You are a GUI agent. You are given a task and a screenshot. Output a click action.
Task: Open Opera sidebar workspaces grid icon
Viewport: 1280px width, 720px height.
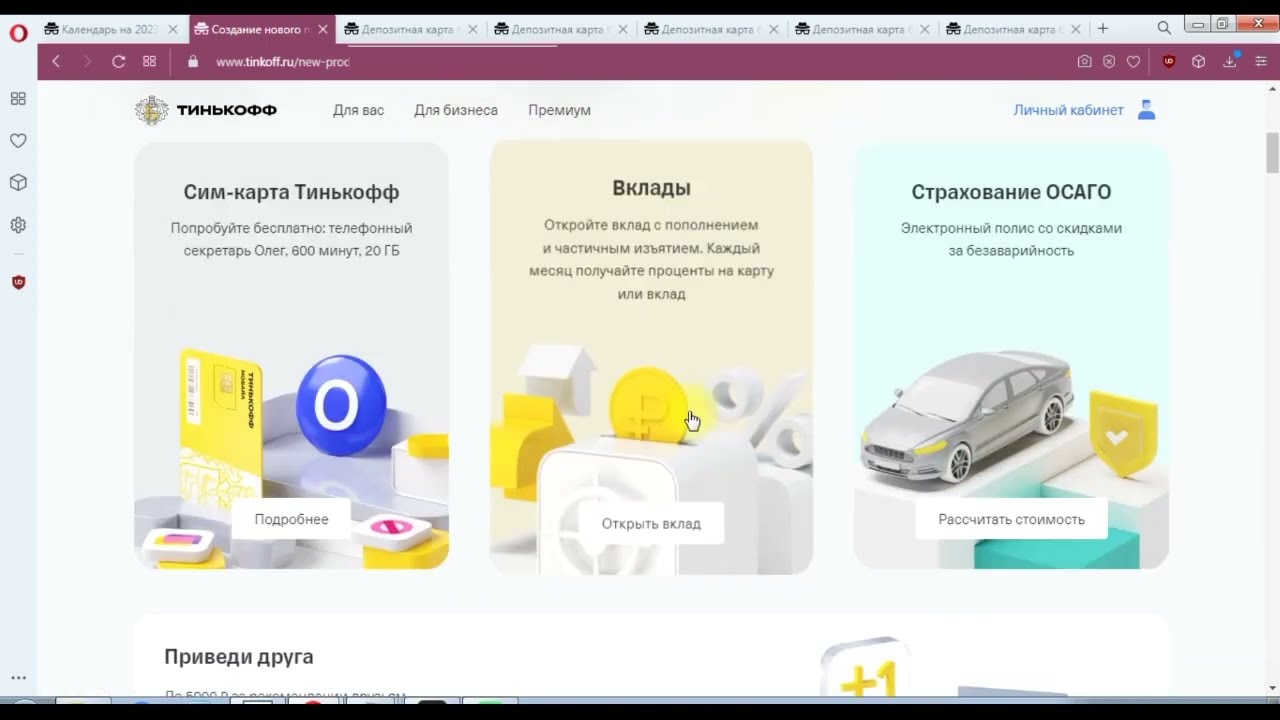(18, 99)
